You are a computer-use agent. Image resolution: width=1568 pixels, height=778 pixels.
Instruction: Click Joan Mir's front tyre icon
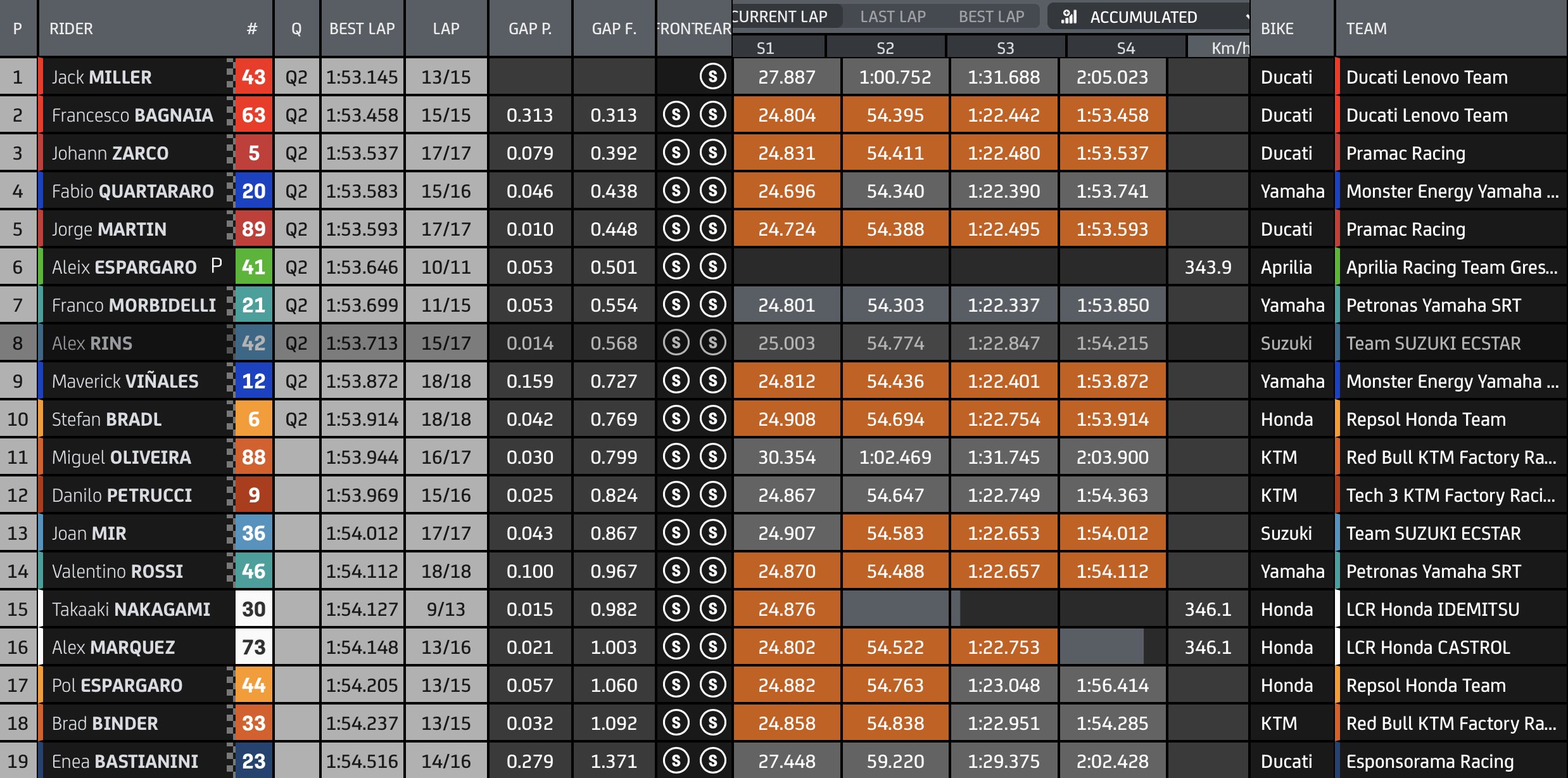tap(676, 533)
